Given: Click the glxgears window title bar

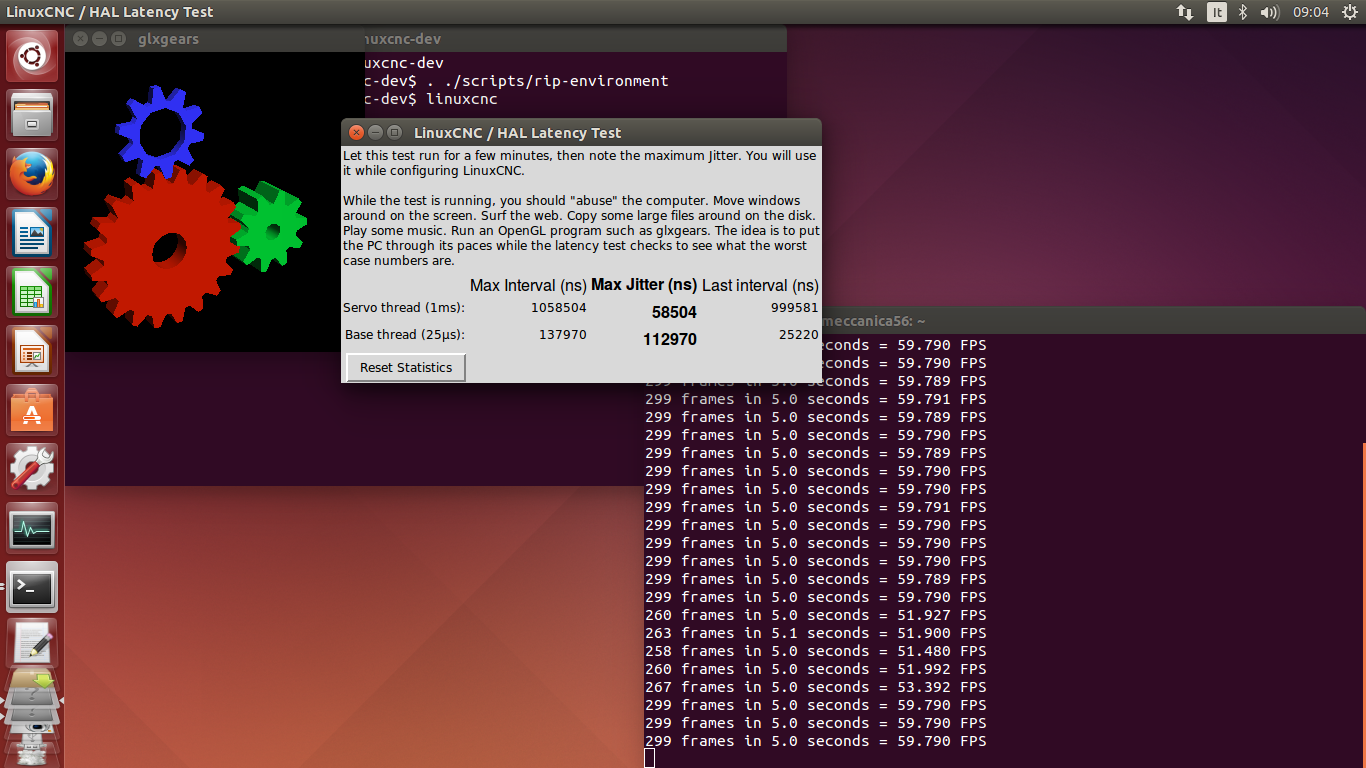Looking at the screenshot, I should (x=215, y=39).
